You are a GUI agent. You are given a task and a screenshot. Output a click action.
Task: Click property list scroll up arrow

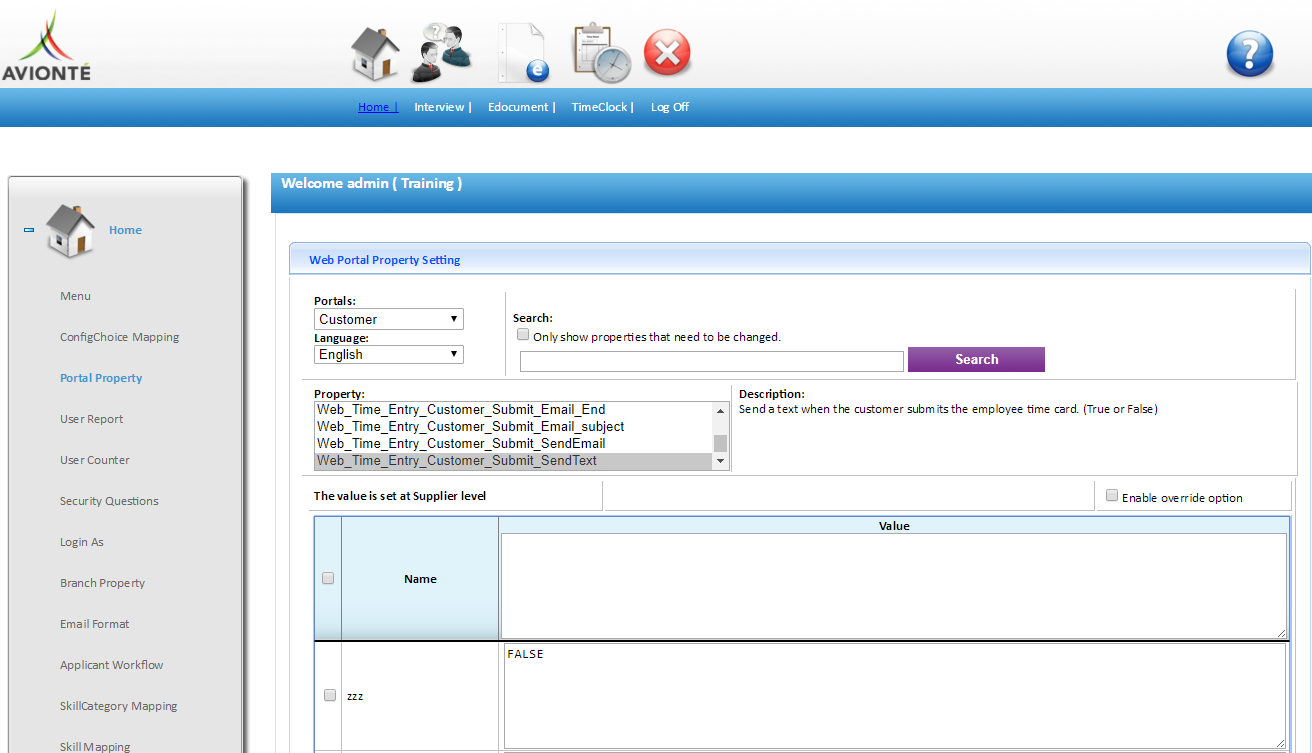tap(720, 410)
